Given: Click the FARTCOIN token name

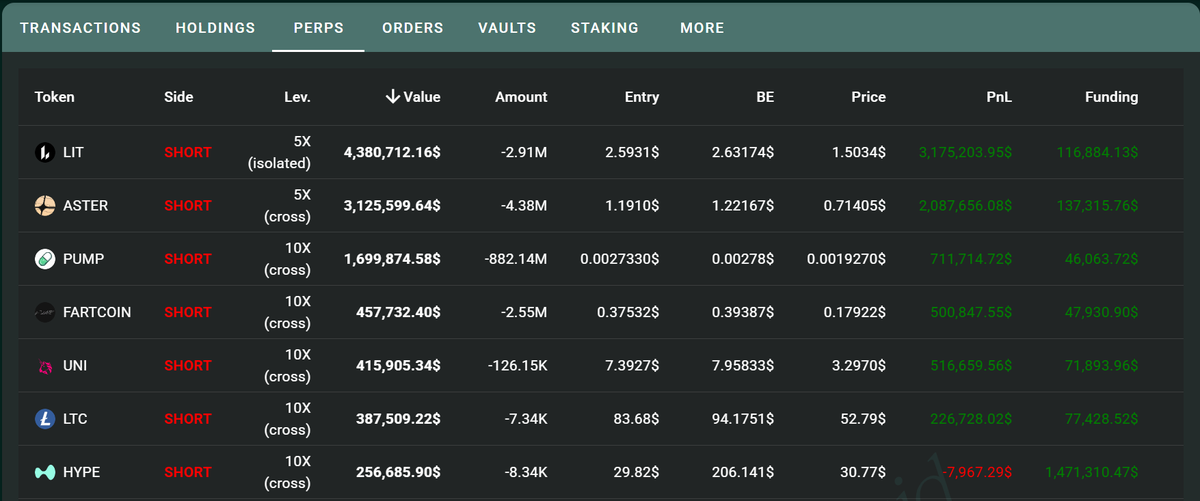Looking at the screenshot, I should point(96,312).
